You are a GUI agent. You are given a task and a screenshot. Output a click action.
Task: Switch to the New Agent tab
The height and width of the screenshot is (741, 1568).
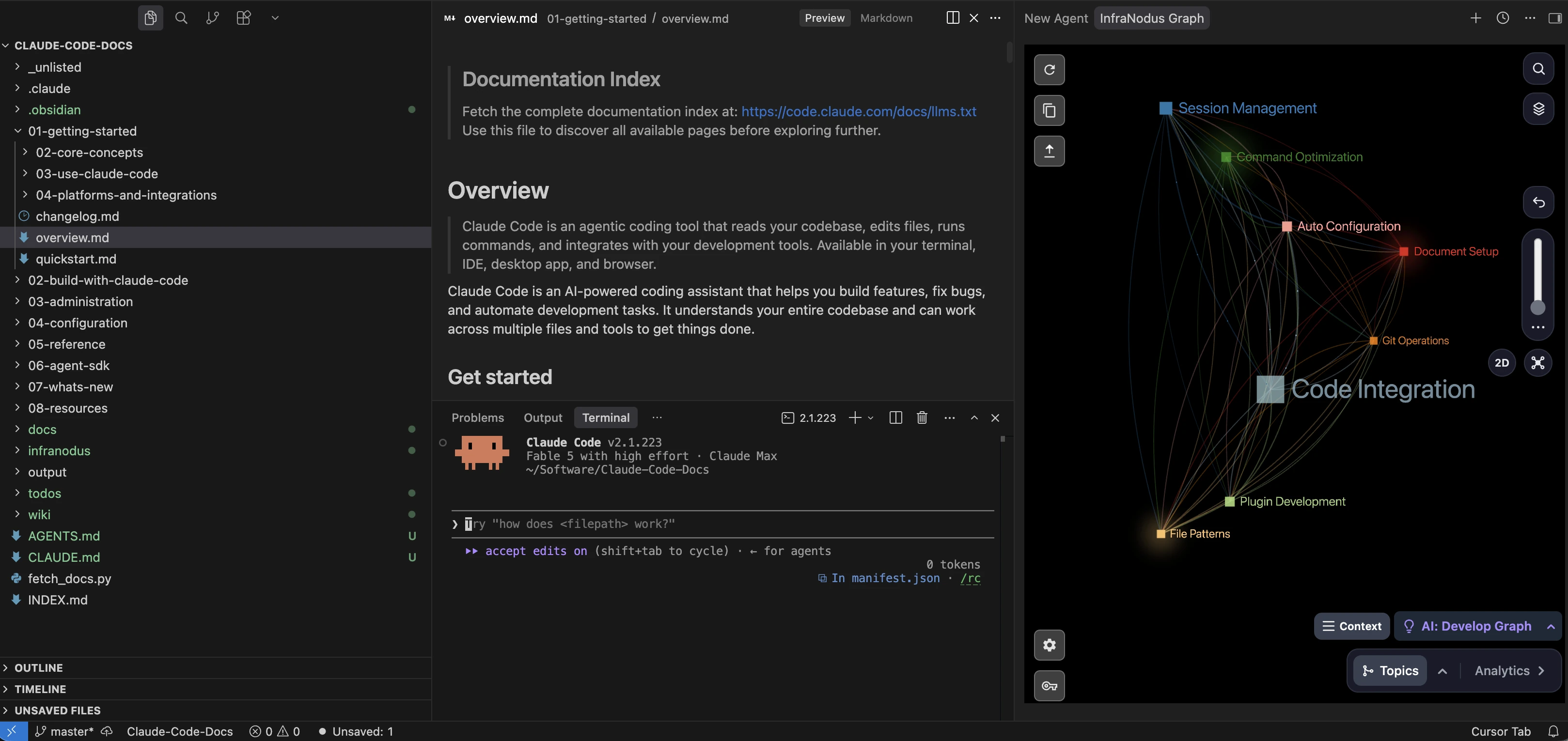coord(1055,17)
